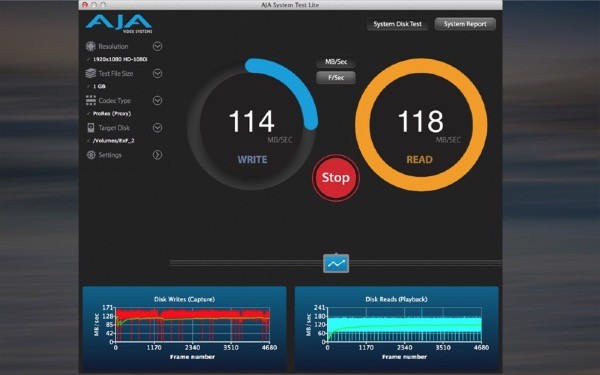Open the System Report tab

(x=465, y=24)
